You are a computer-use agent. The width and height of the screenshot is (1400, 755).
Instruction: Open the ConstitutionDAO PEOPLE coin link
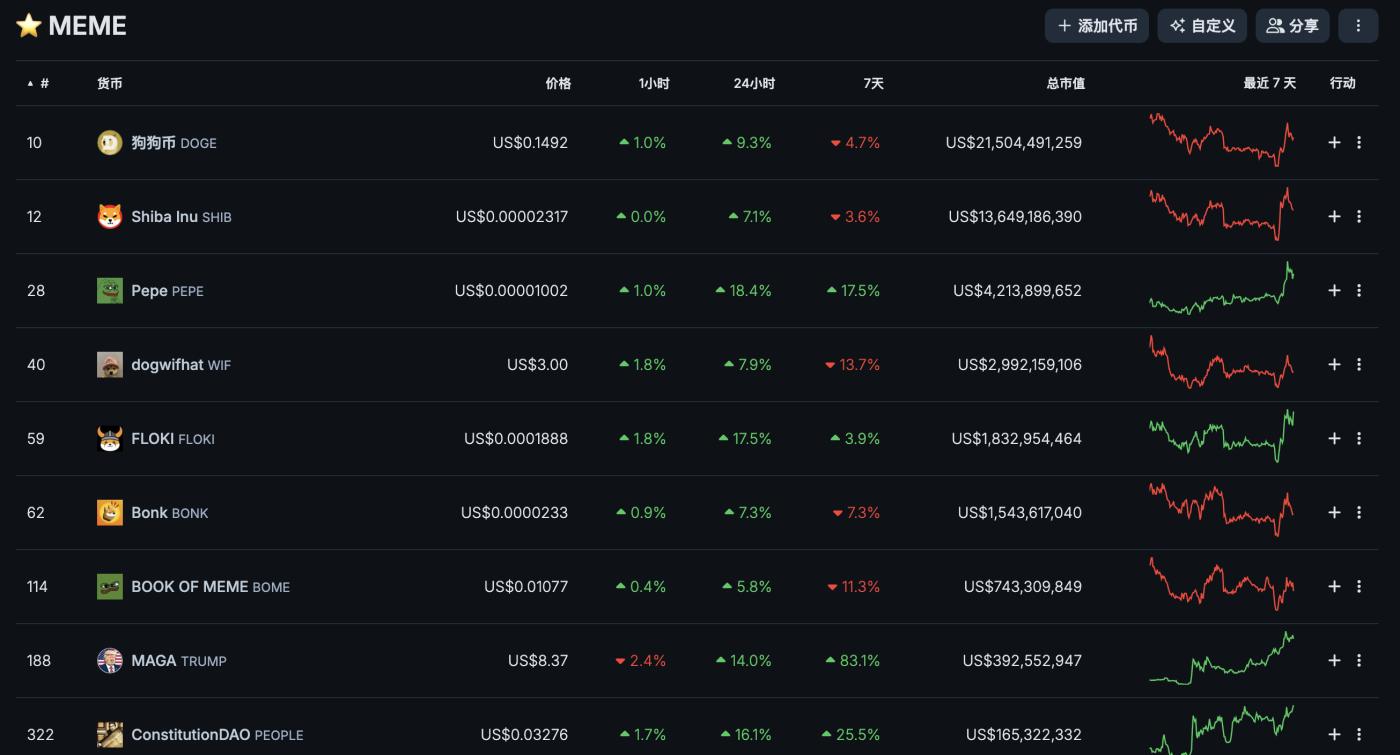click(217, 735)
